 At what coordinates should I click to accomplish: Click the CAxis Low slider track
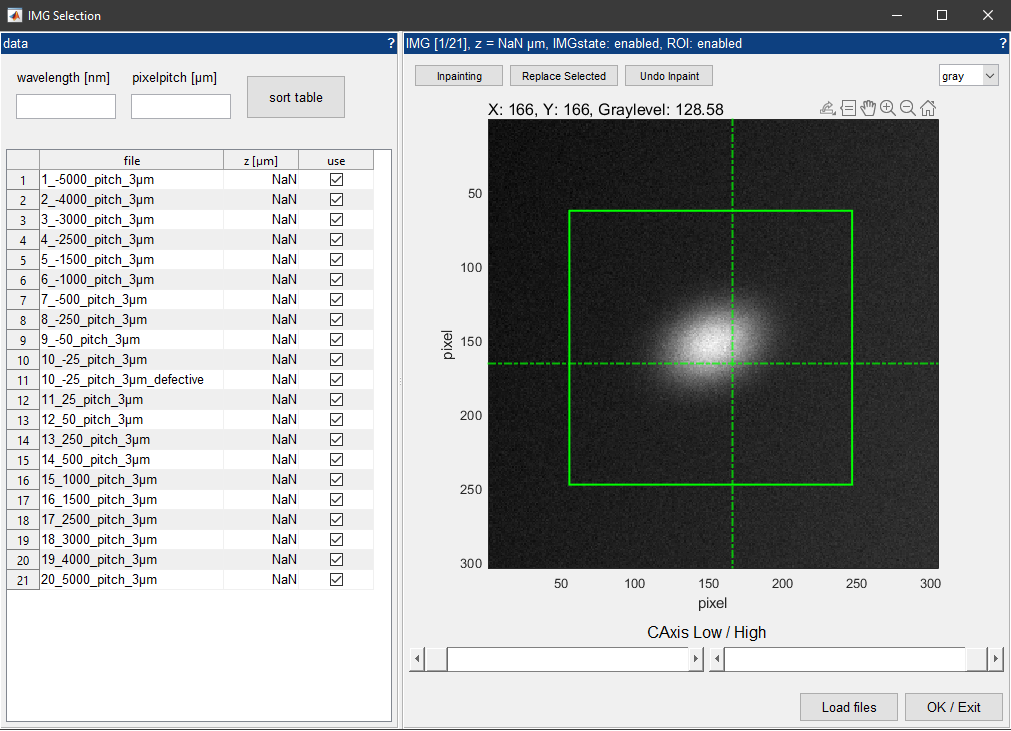pos(567,659)
